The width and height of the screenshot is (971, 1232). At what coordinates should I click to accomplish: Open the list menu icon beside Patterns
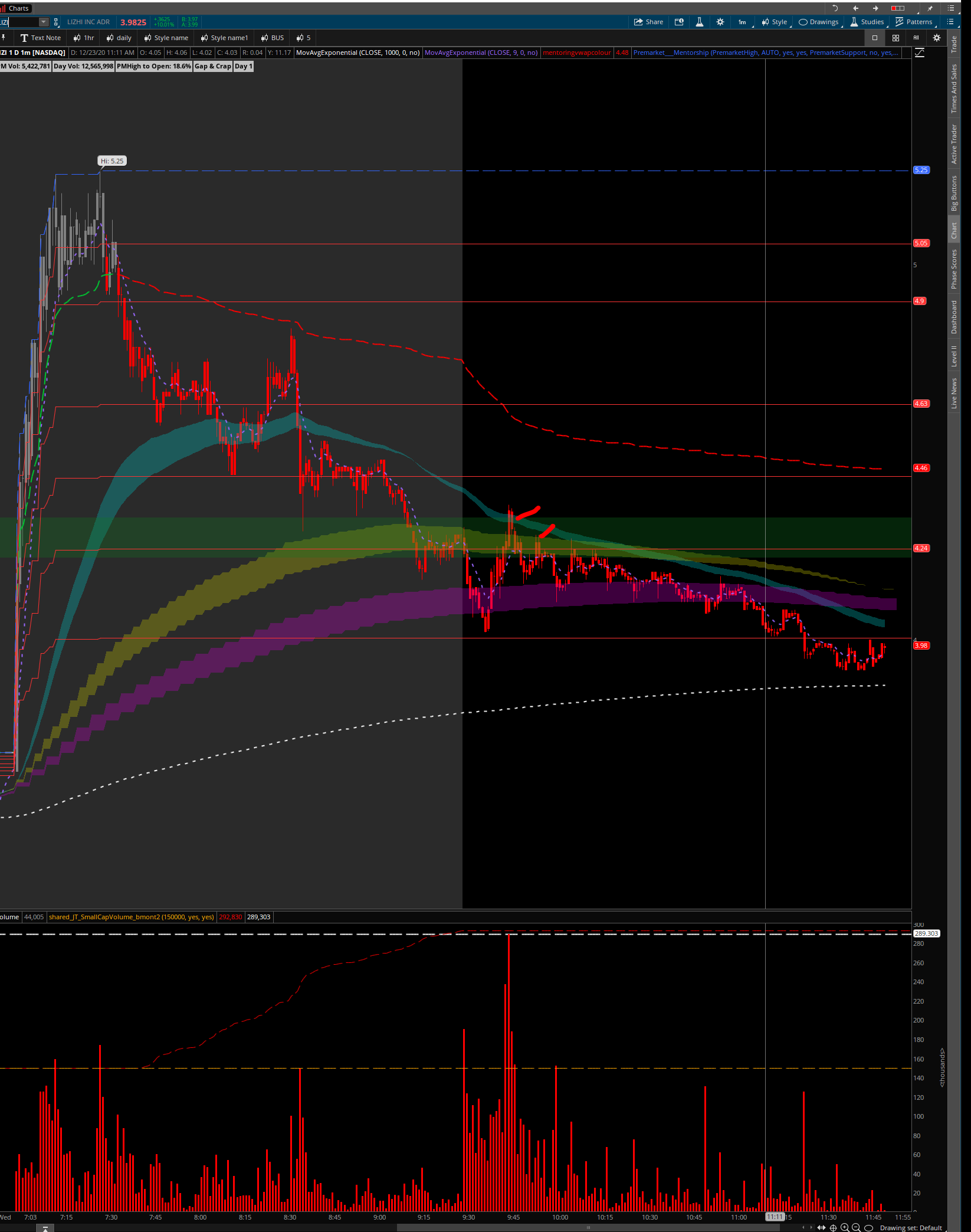point(950,22)
